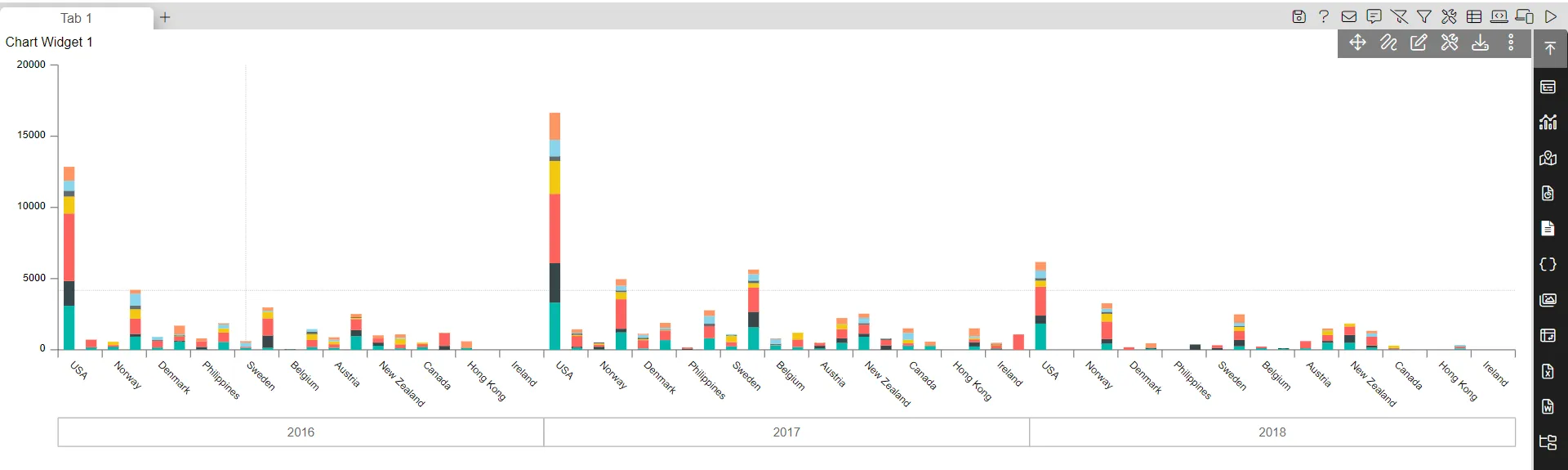Click the data table grid icon
The height and width of the screenshot is (470, 1568).
[x=1474, y=16]
